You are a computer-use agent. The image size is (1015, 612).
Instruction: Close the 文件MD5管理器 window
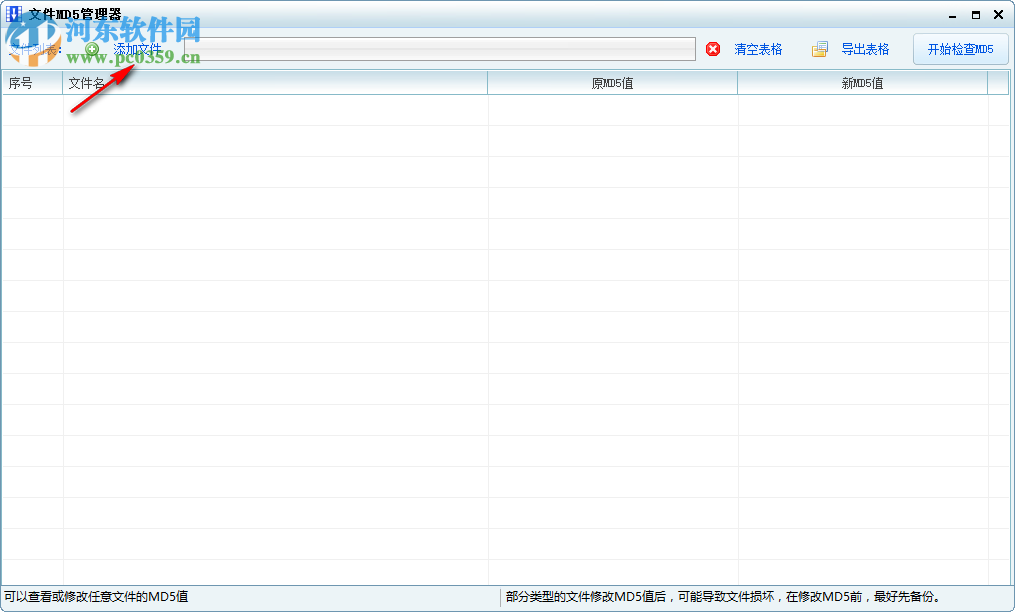click(998, 15)
